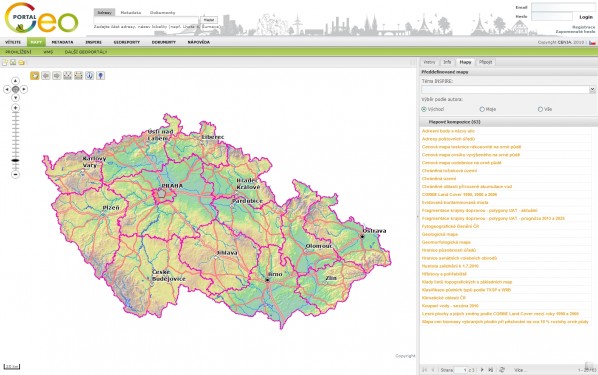Open Hřbitovy a pohřebiště composition
The image size is (598, 375).
(444, 274)
